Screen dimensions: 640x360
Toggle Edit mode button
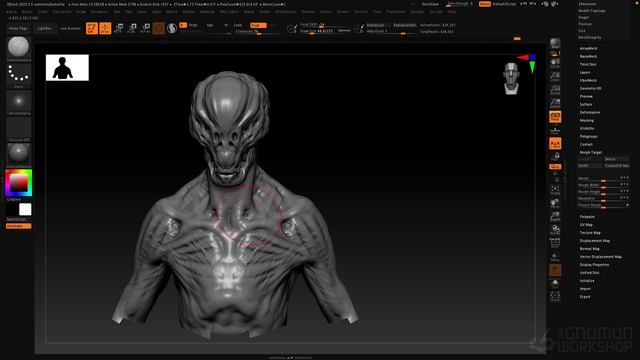coord(92,28)
